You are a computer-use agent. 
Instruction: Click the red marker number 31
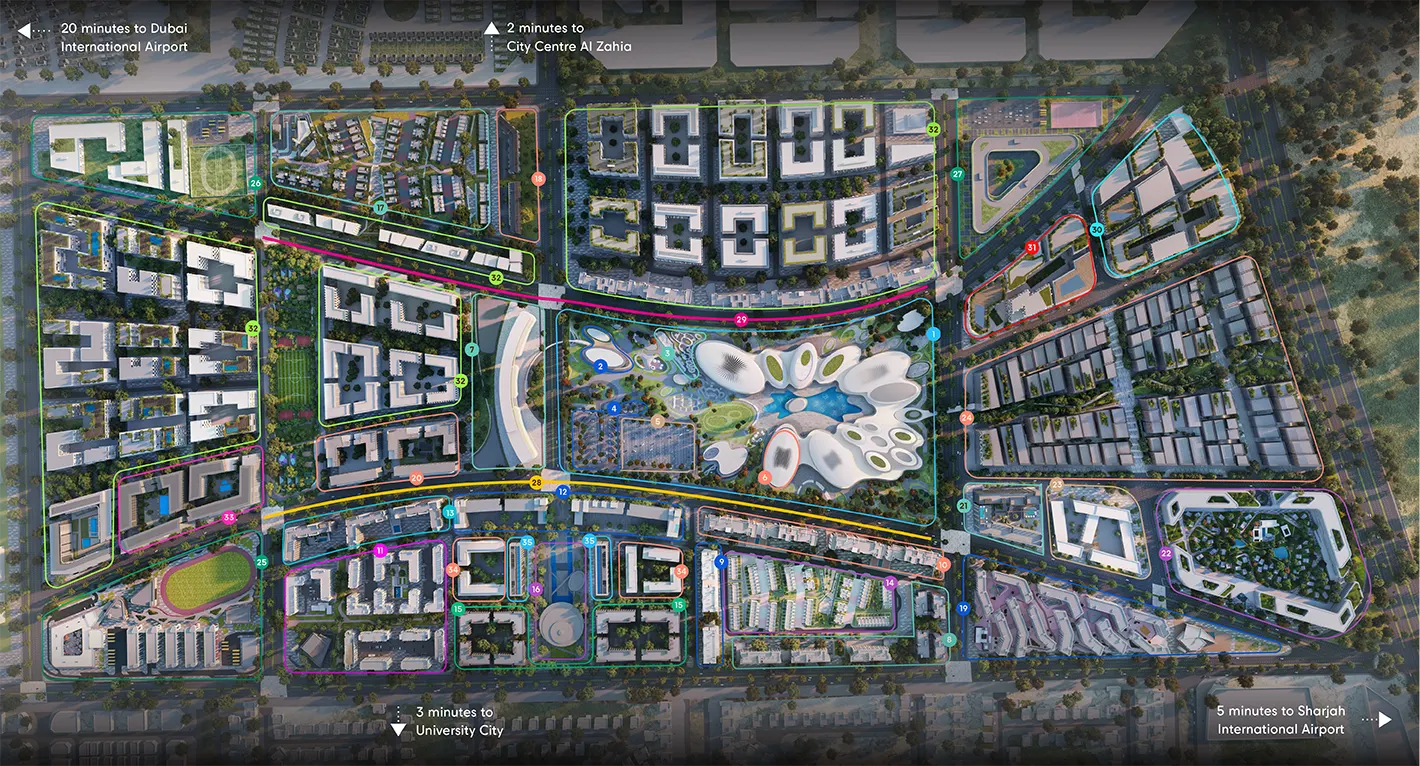tap(1032, 247)
